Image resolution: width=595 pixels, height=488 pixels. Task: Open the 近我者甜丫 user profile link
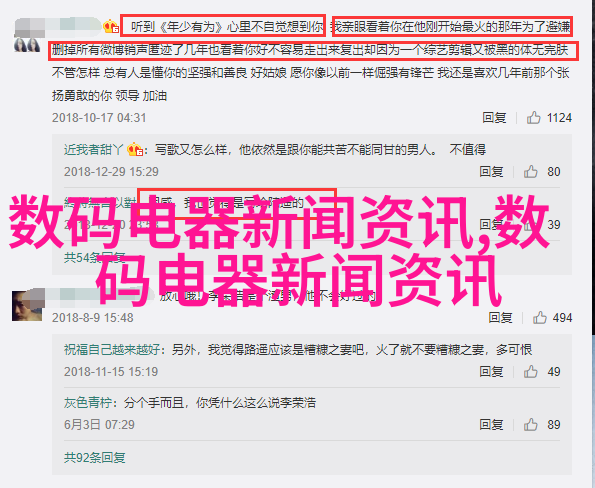[93, 150]
